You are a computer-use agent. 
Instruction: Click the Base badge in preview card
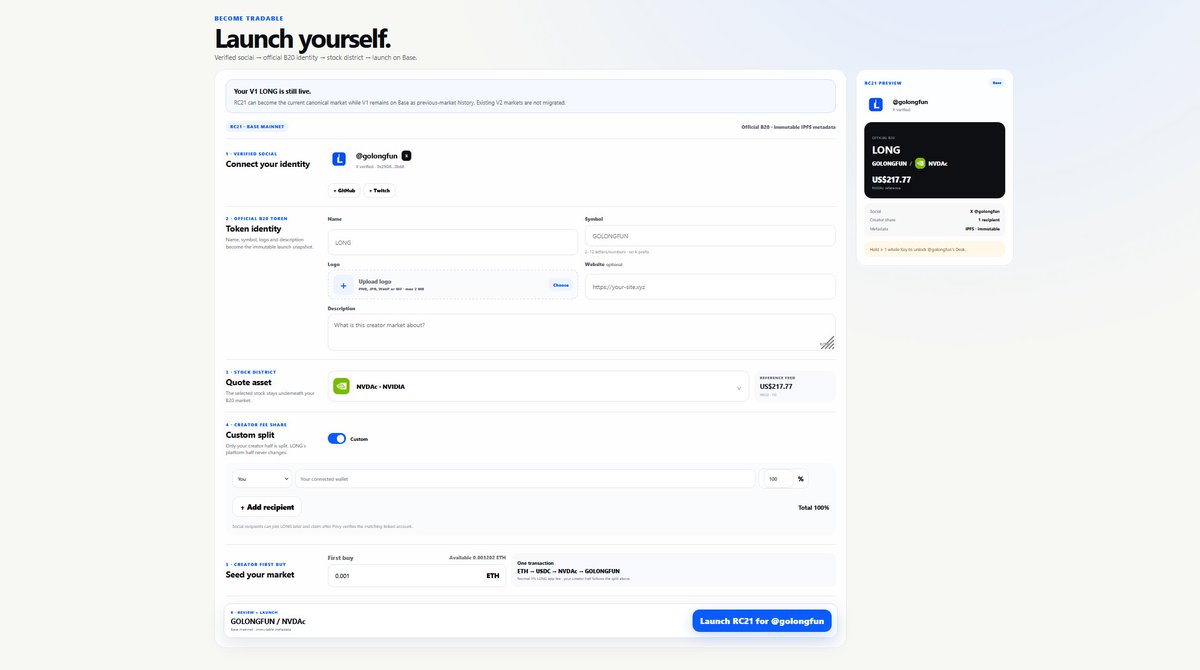coord(997,83)
